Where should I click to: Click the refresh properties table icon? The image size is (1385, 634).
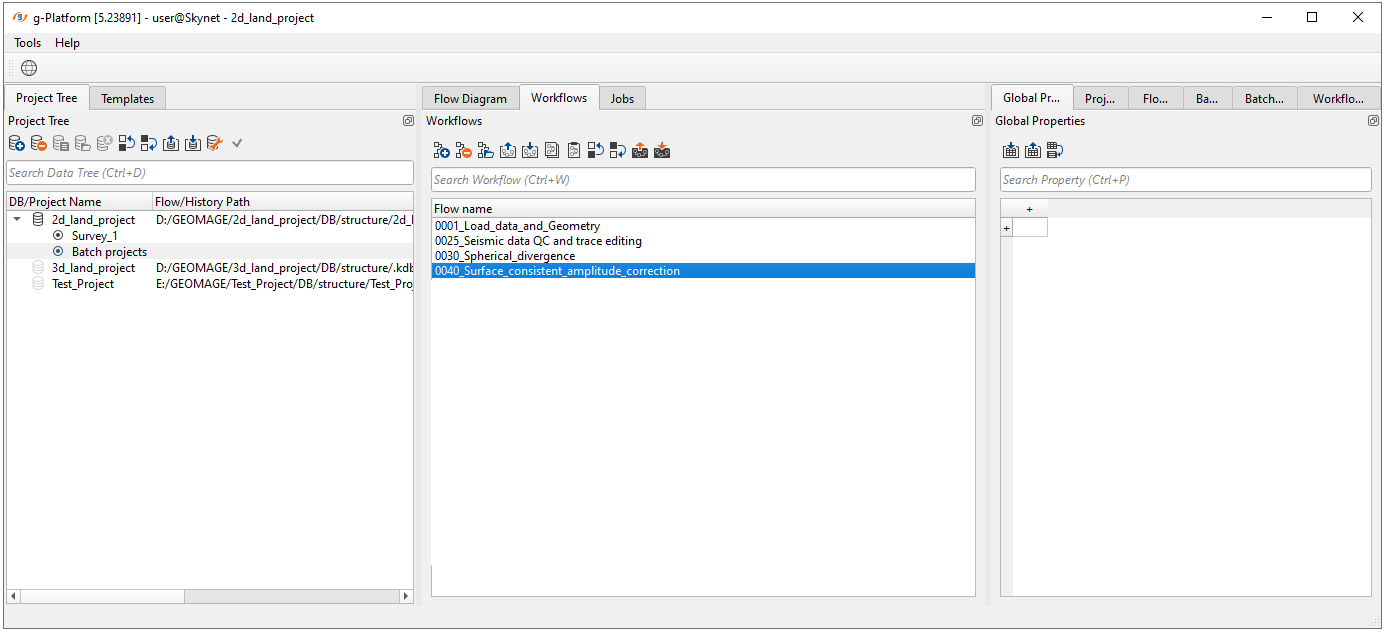[x=1055, y=151]
